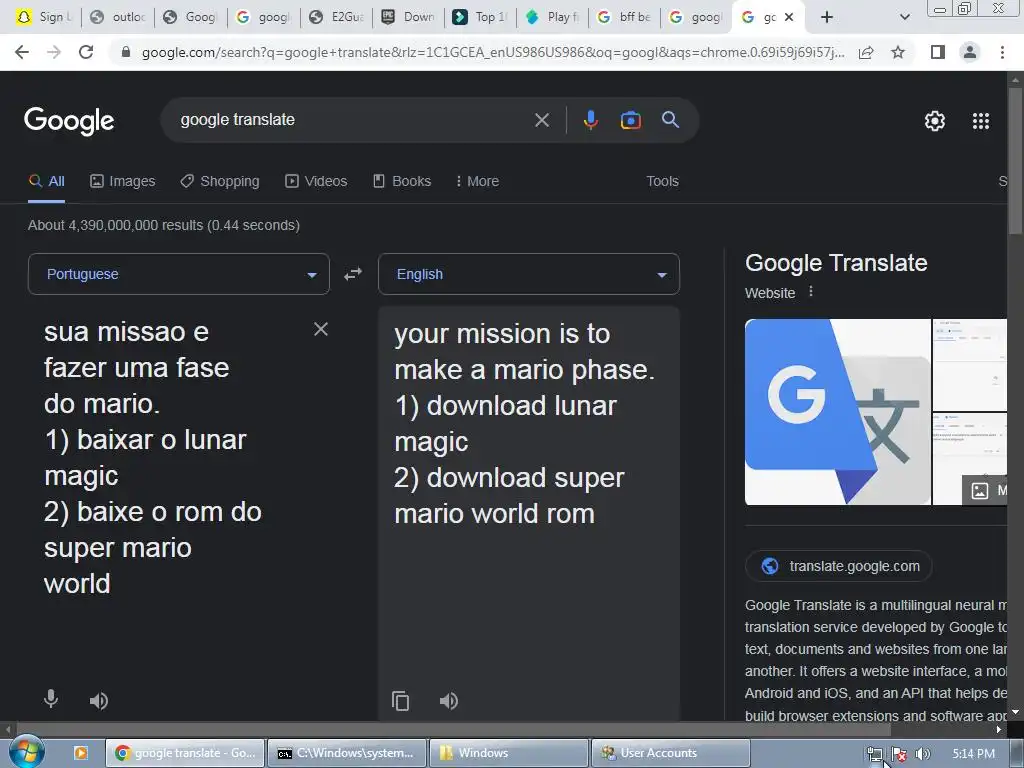Image resolution: width=1024 pixels, height=768 pixels.
Task: Switch to the Videos results tab
Action: click(x=316, y=181)
